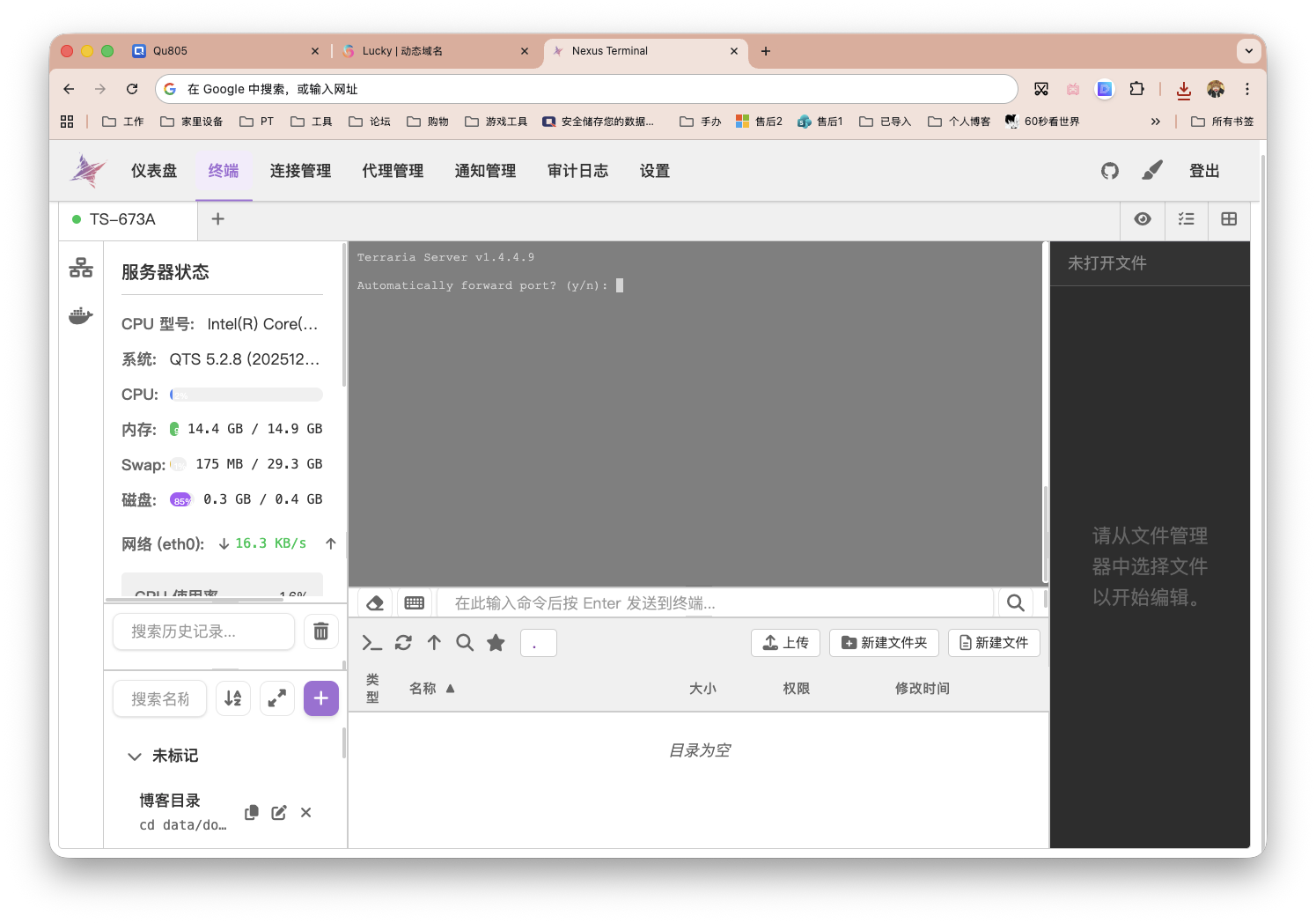Clear the terminal screen with the eraser icon
Screen dimensions: 1316x923
pos(374,602)
